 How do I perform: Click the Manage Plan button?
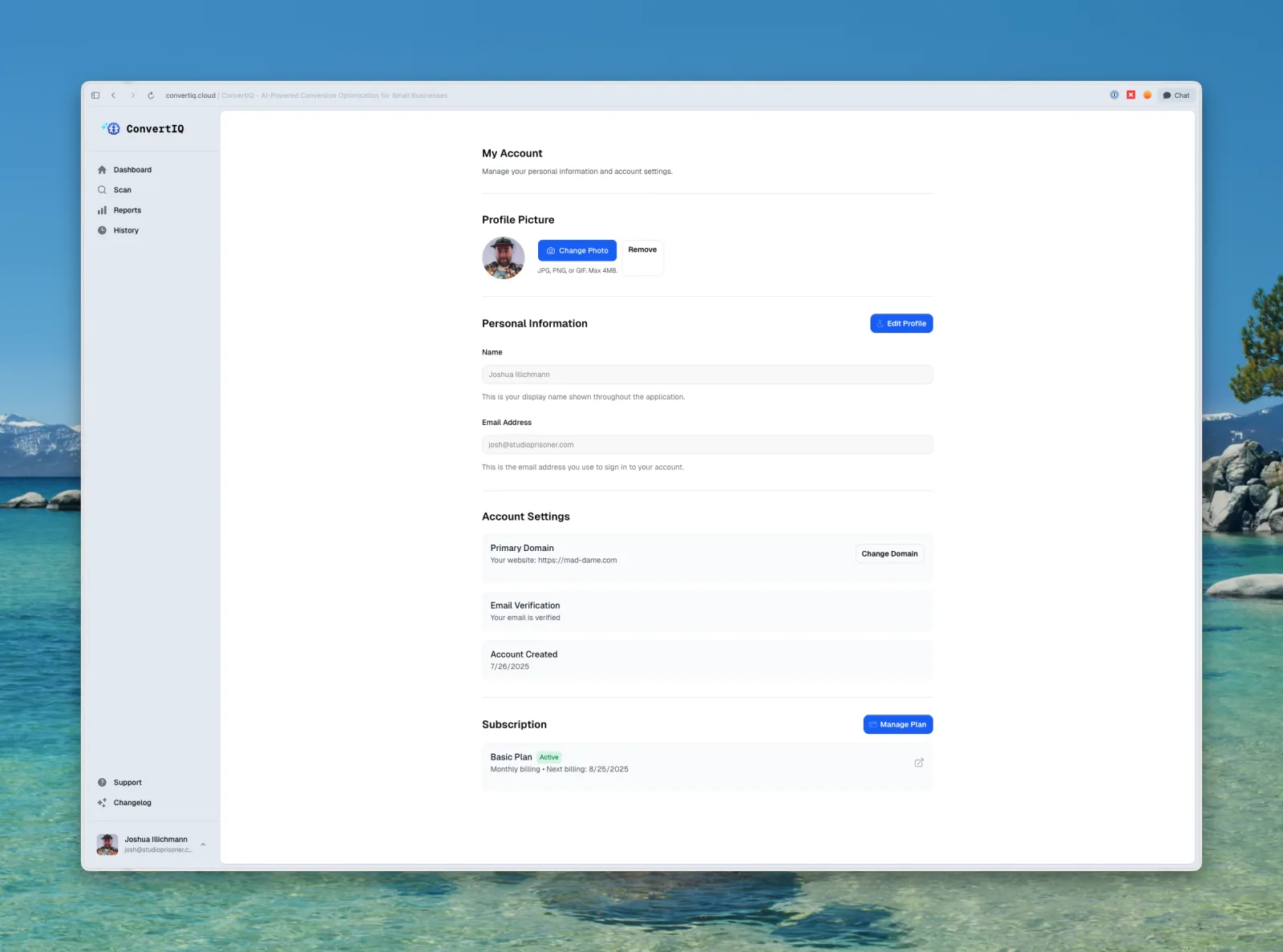tap(898, 724)
